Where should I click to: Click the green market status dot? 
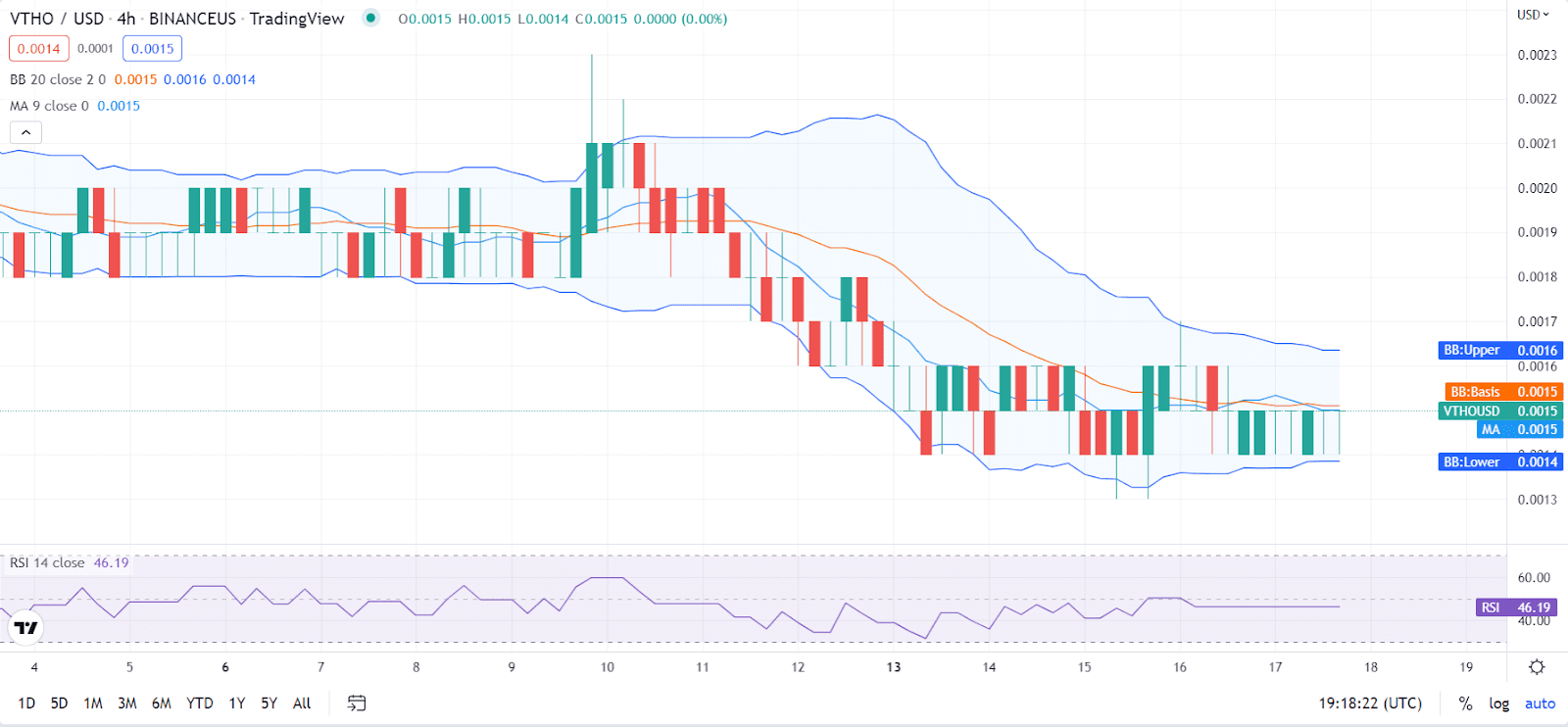tap(370, 18)
